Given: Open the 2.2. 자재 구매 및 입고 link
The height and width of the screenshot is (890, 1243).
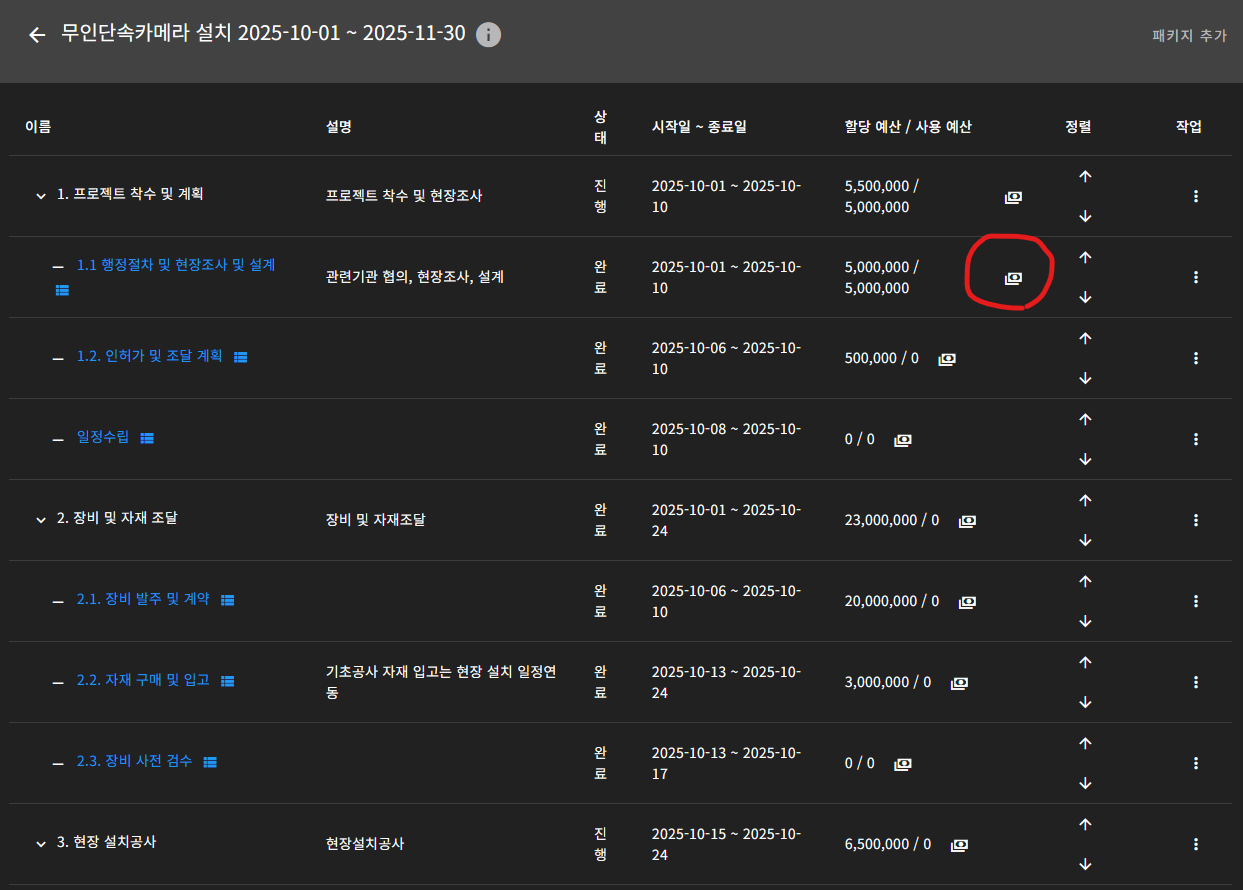Looking at the screenshot, I should 143,679.
